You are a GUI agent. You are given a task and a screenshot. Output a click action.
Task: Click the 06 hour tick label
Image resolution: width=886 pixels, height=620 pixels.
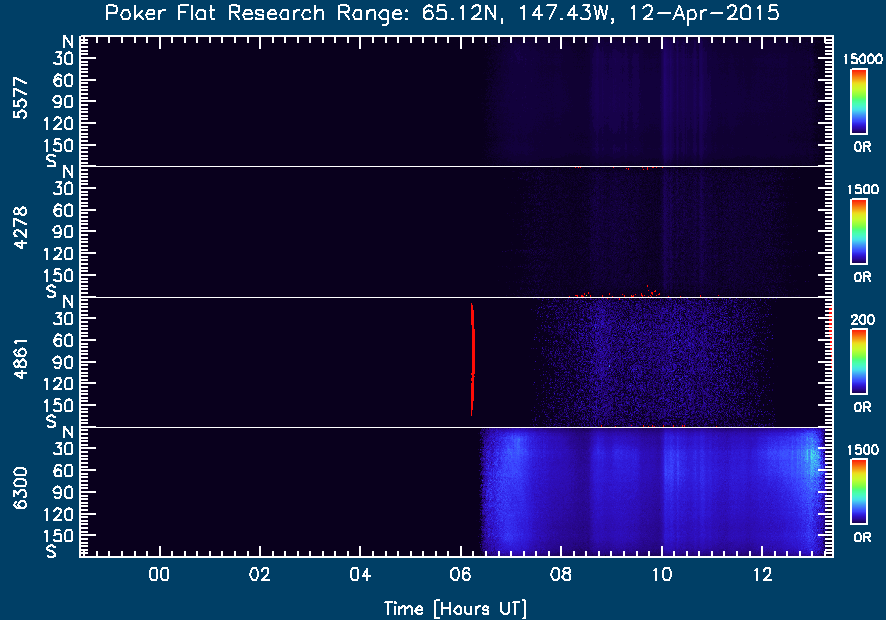coord(461,575)
